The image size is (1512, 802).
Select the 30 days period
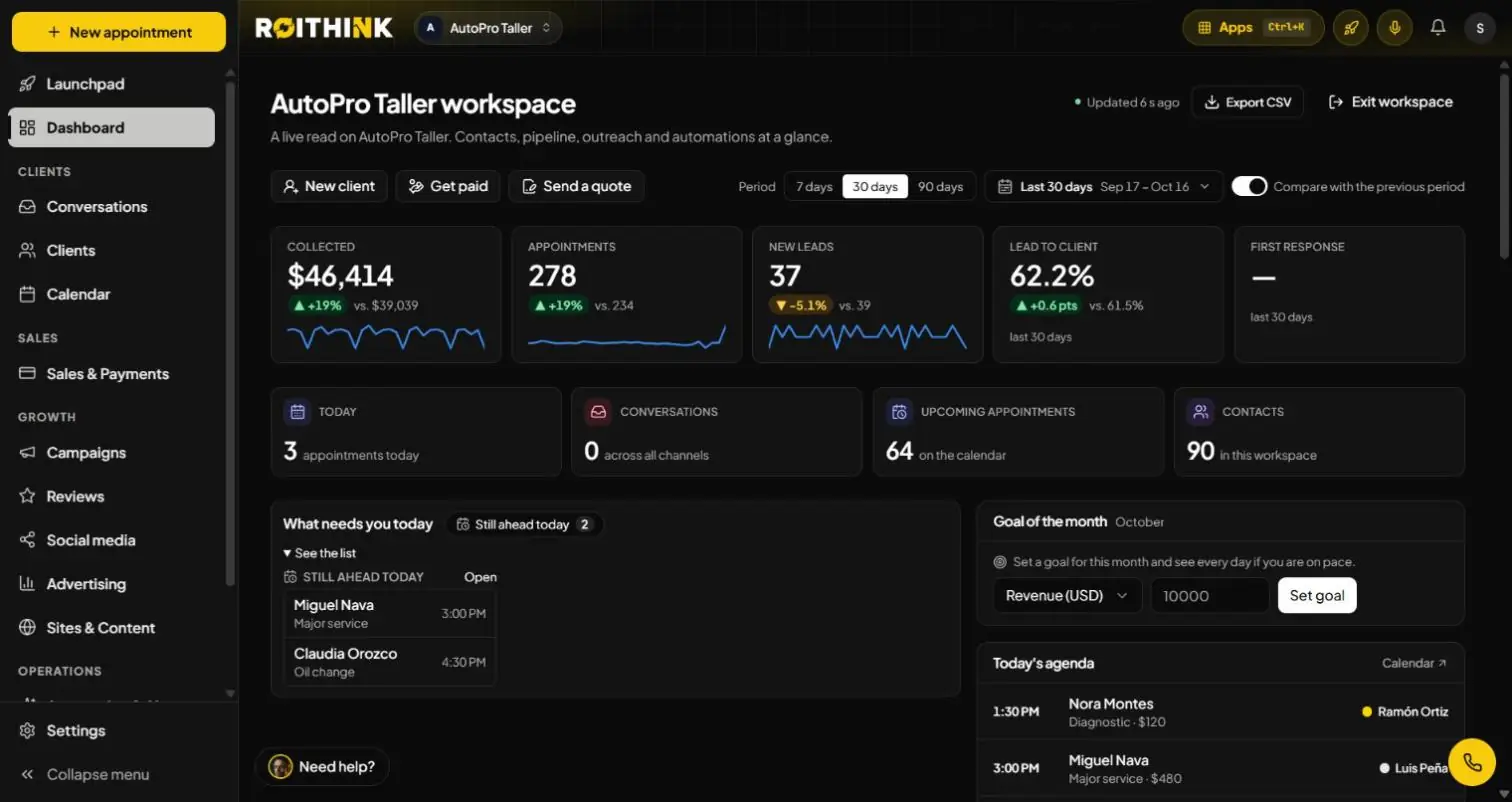875,187
